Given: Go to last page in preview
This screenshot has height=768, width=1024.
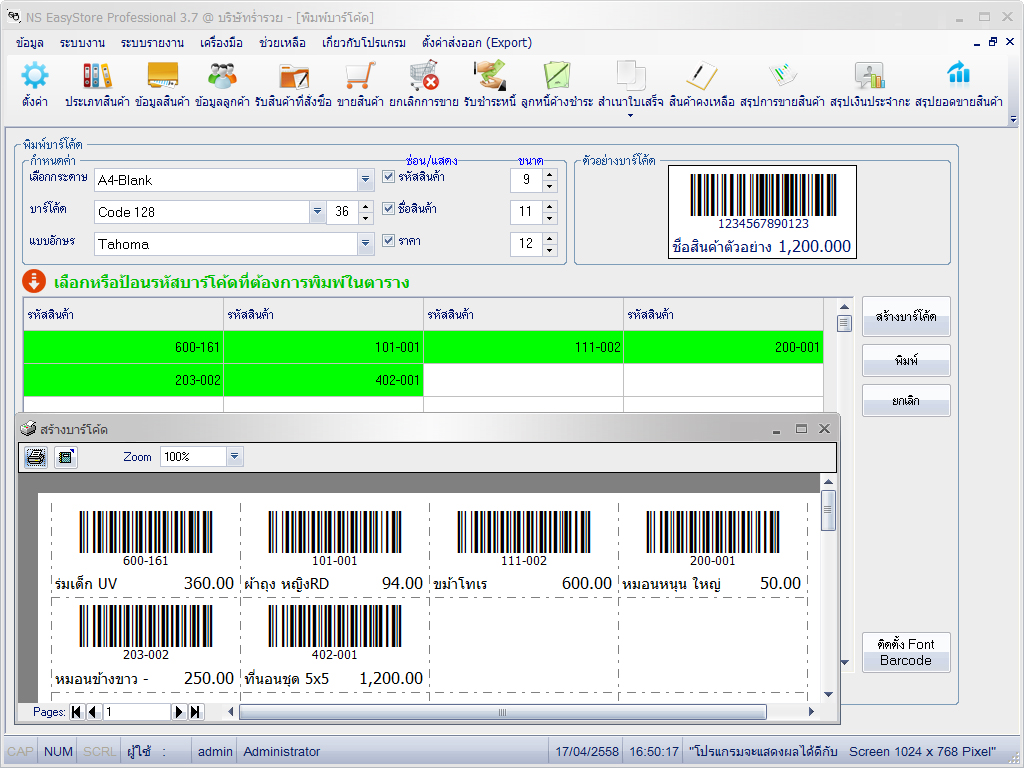Looking at the screenshot, I should [196, 712].
